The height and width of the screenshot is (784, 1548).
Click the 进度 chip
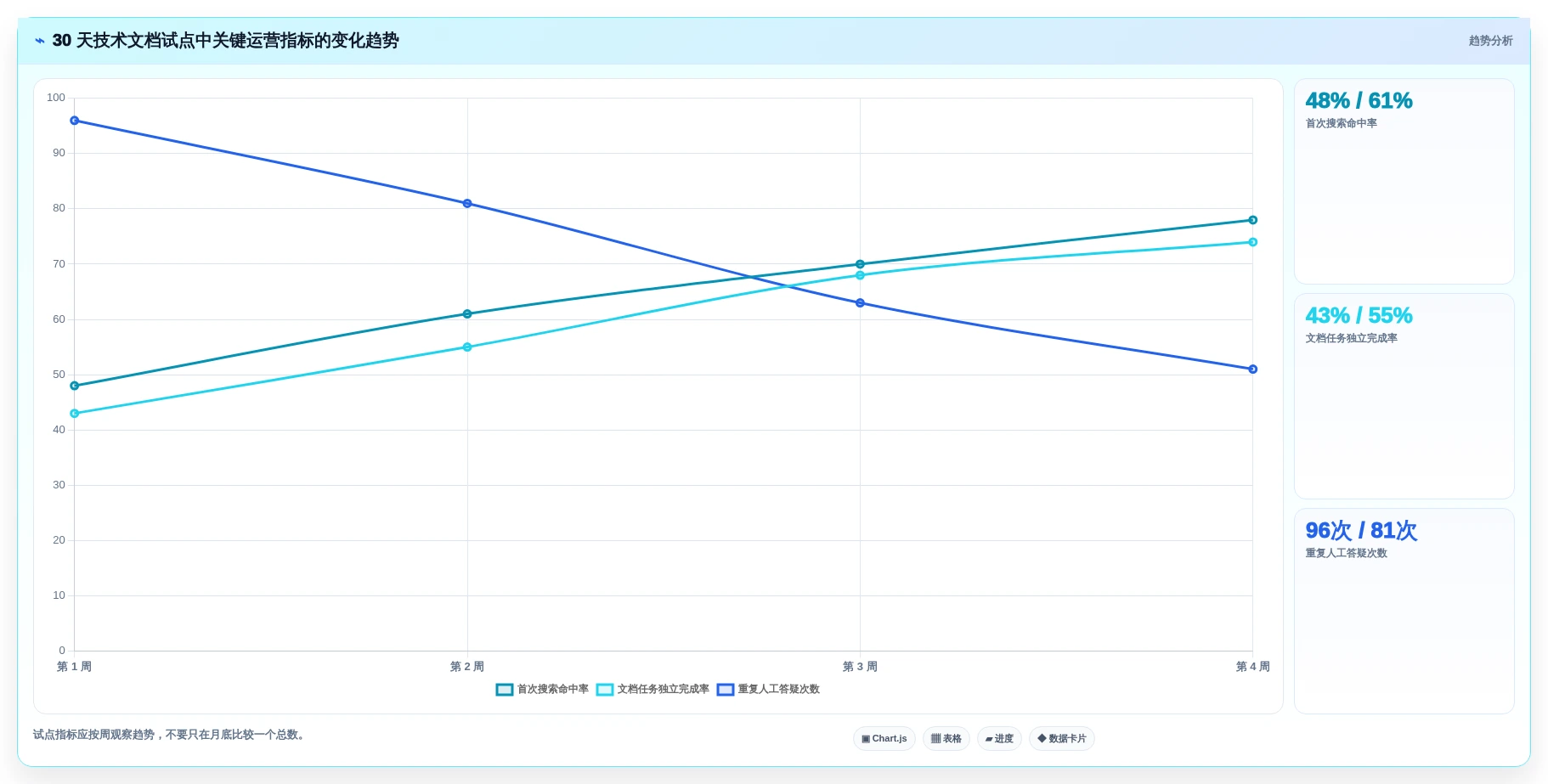[x=999, y=739]
